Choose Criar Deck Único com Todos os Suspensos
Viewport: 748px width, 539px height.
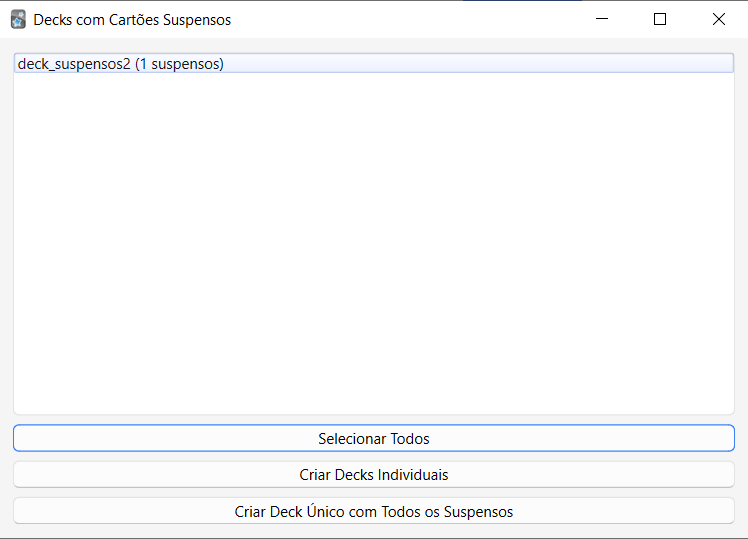(x=373, y=511)
